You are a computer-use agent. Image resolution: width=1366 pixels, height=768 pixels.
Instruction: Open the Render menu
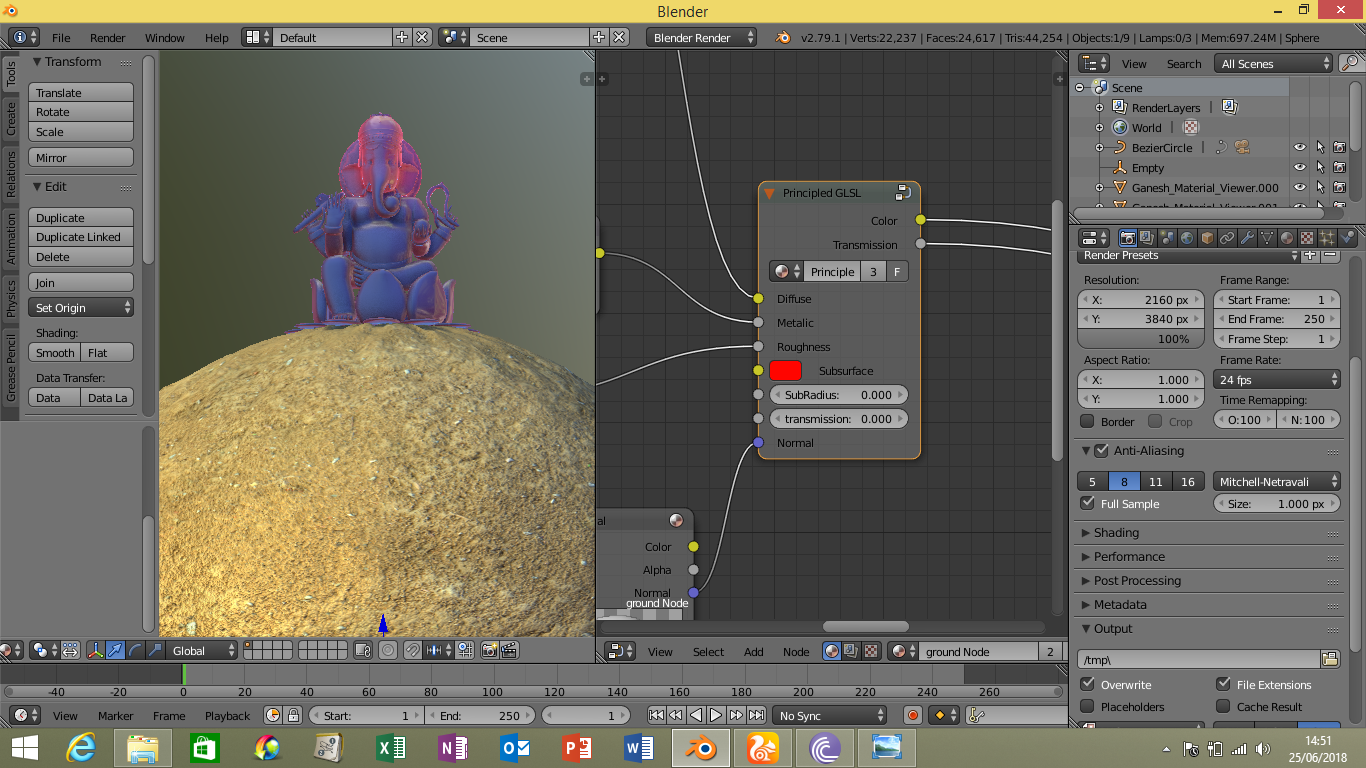click(108, 38)
